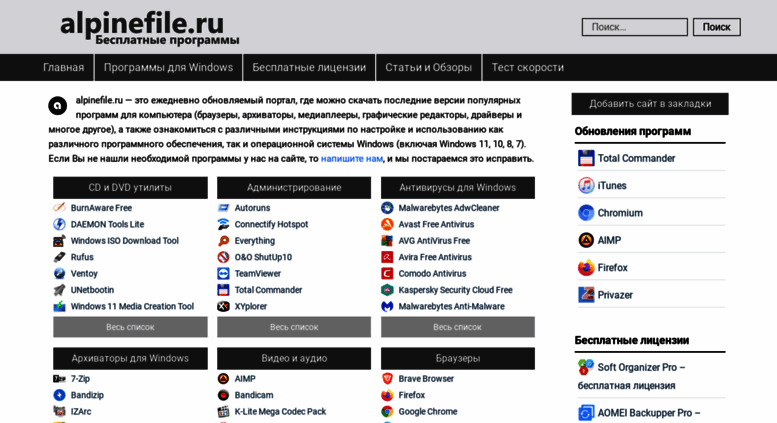Open Soft Organizer Pro бесплатная лицензия link
Screen dimensions: 777x423
[x=632, y=376]
